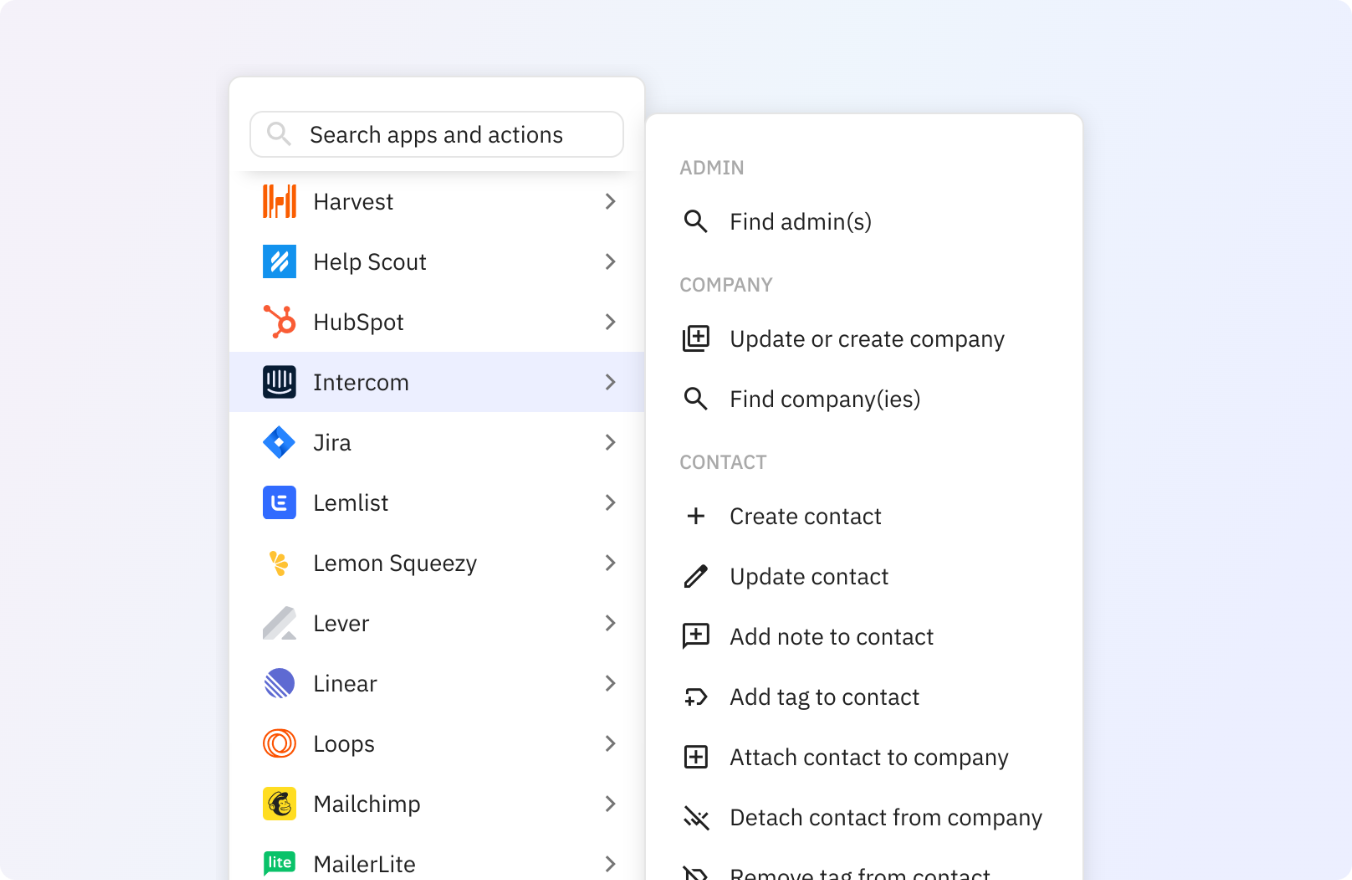Screen dimensions: 1352x880
Task: Select Help Scout from the apps list
Action: (x=437, y=262)
